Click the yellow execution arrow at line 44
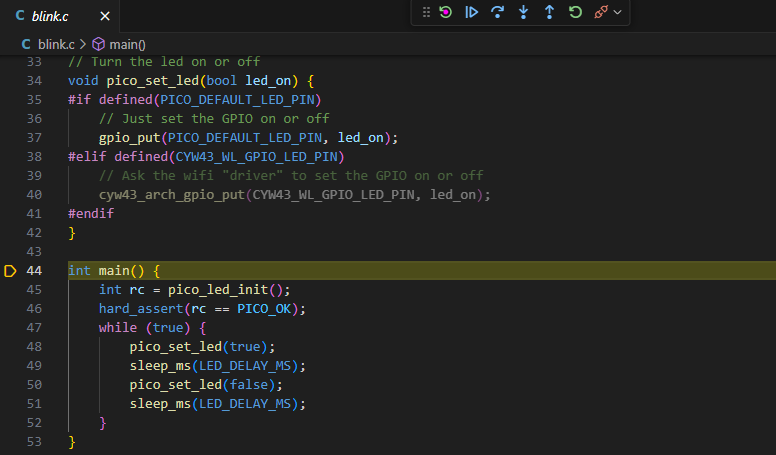 (10, 271)
